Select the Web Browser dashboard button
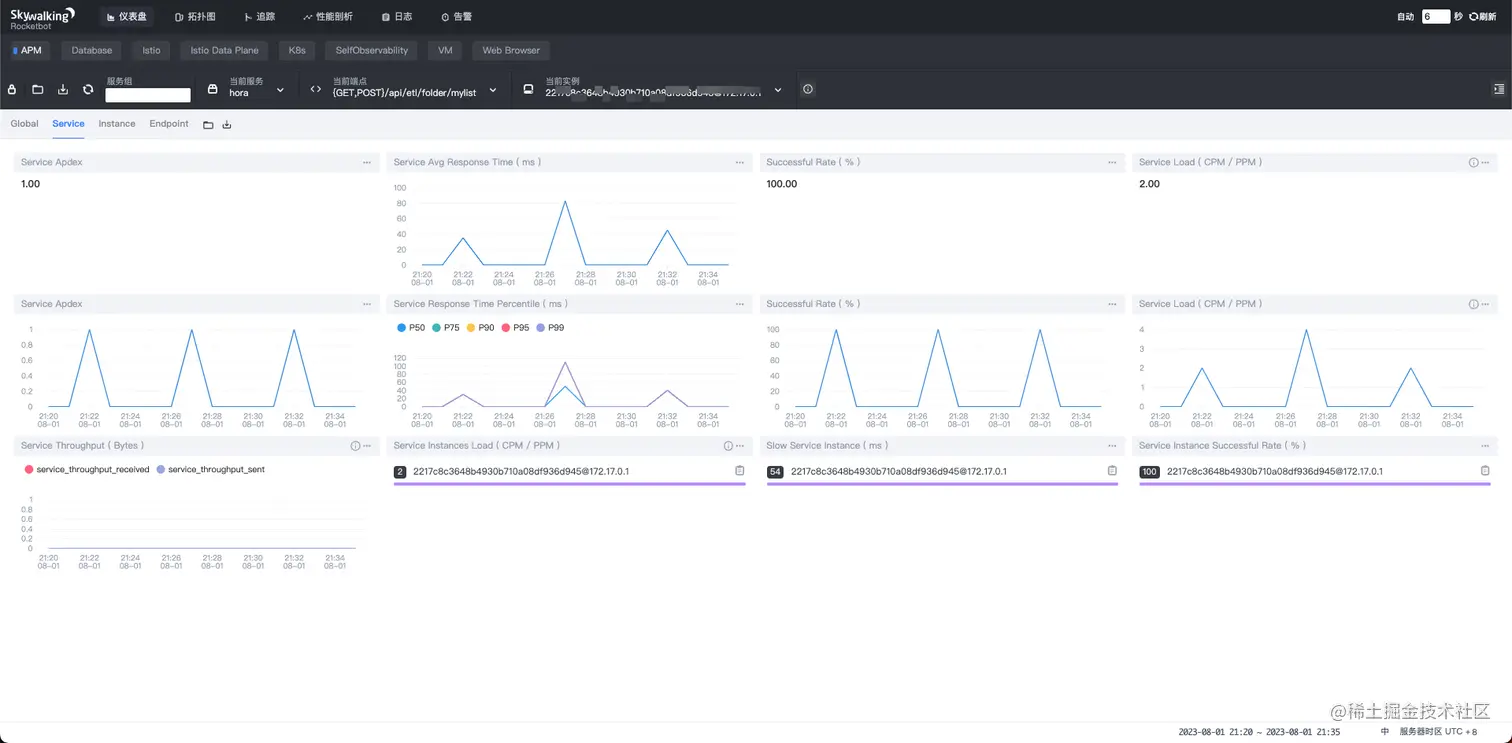This screenshot has width=1512, height=743. pos(511,50)
